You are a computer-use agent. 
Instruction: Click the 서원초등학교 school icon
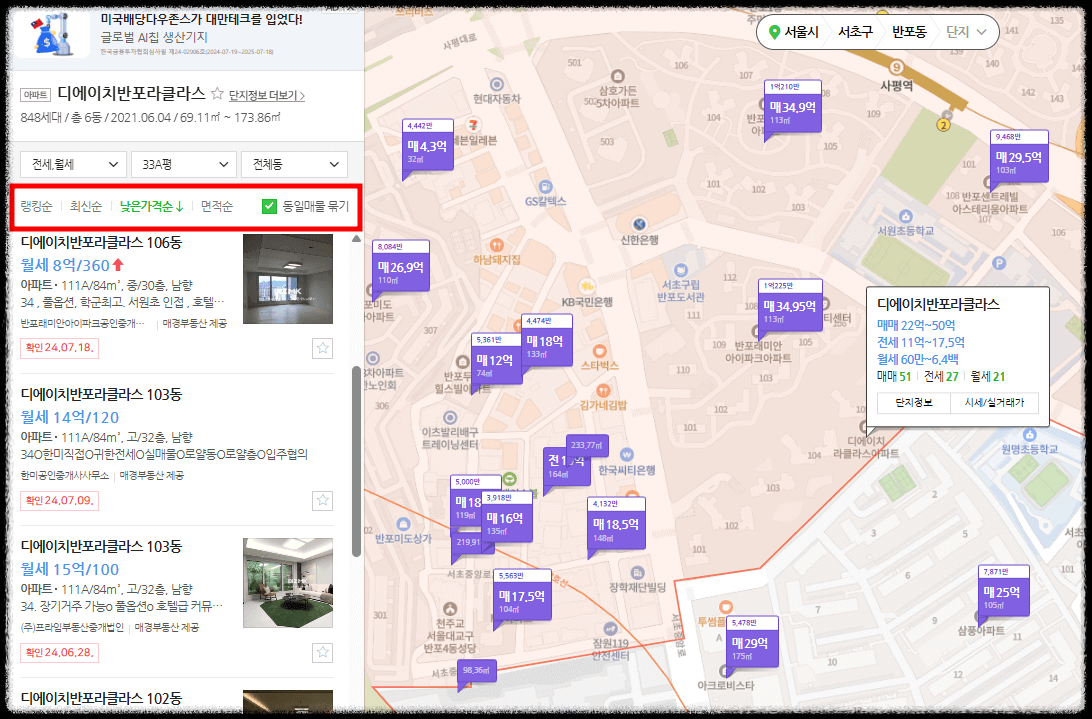pyautogui.click(x=905, y=216)
